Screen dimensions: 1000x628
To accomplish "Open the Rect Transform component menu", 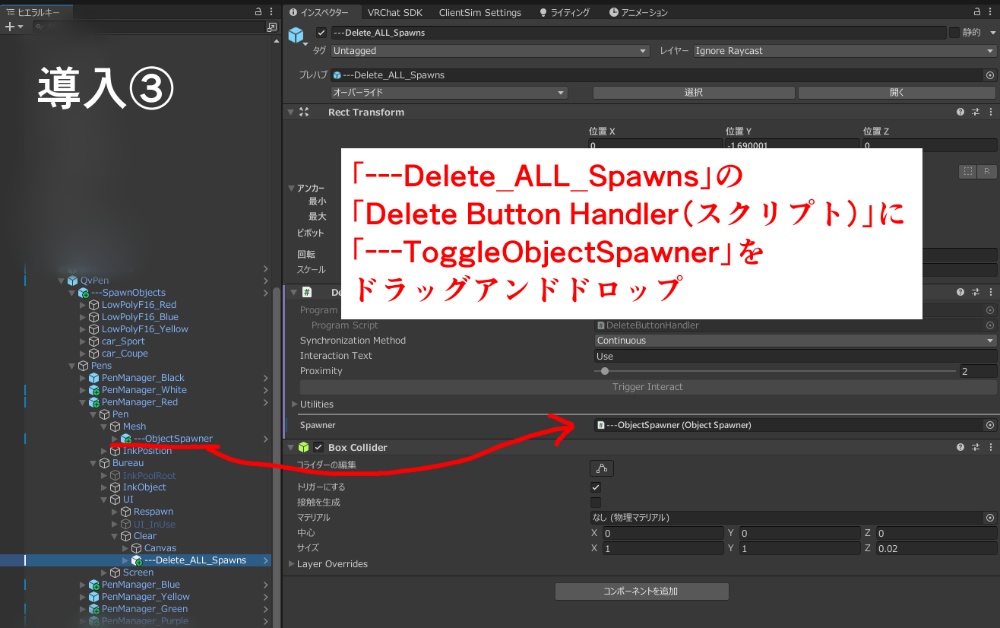I will point(990,112).
